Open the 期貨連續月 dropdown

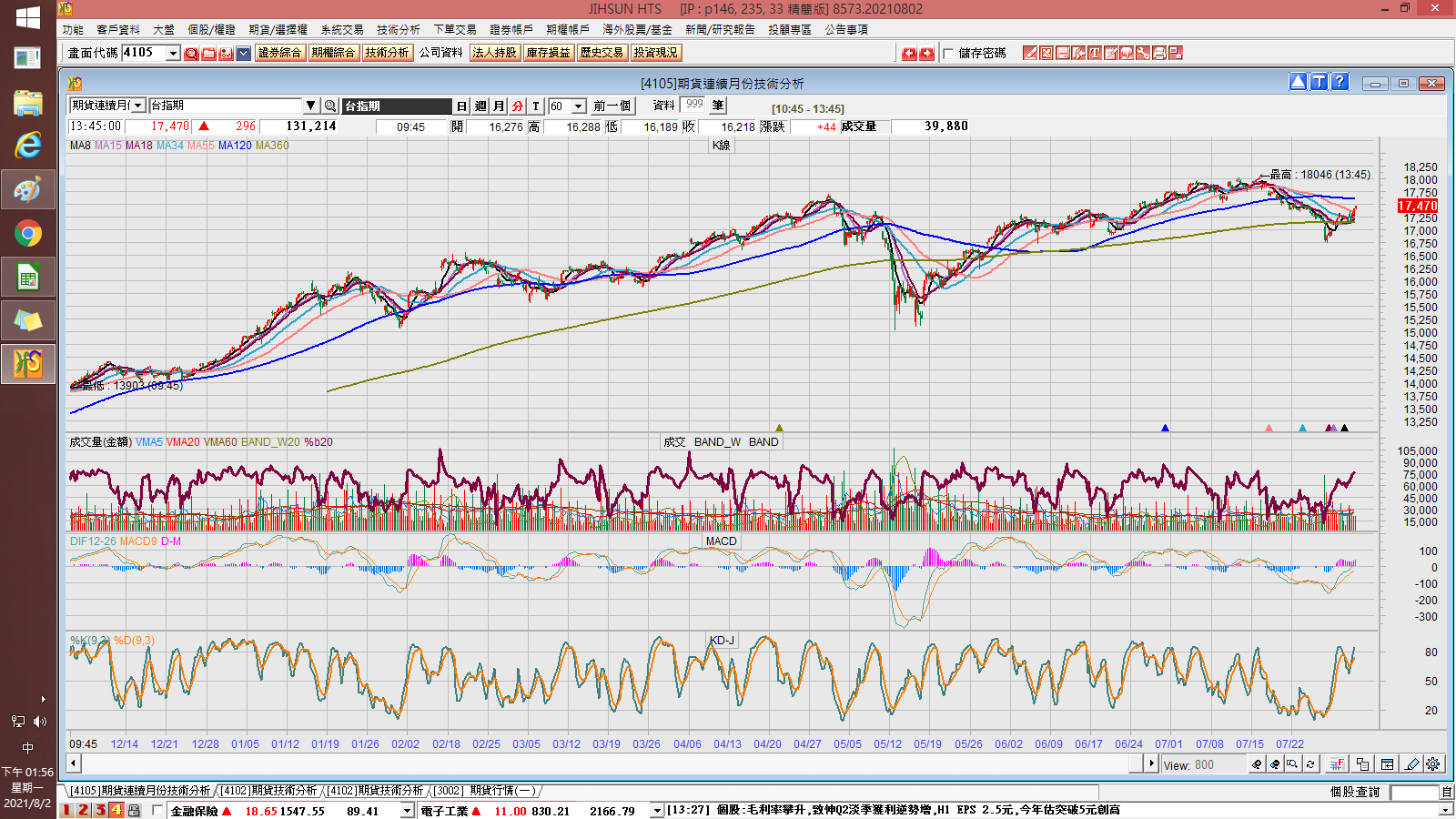[138, 106]
